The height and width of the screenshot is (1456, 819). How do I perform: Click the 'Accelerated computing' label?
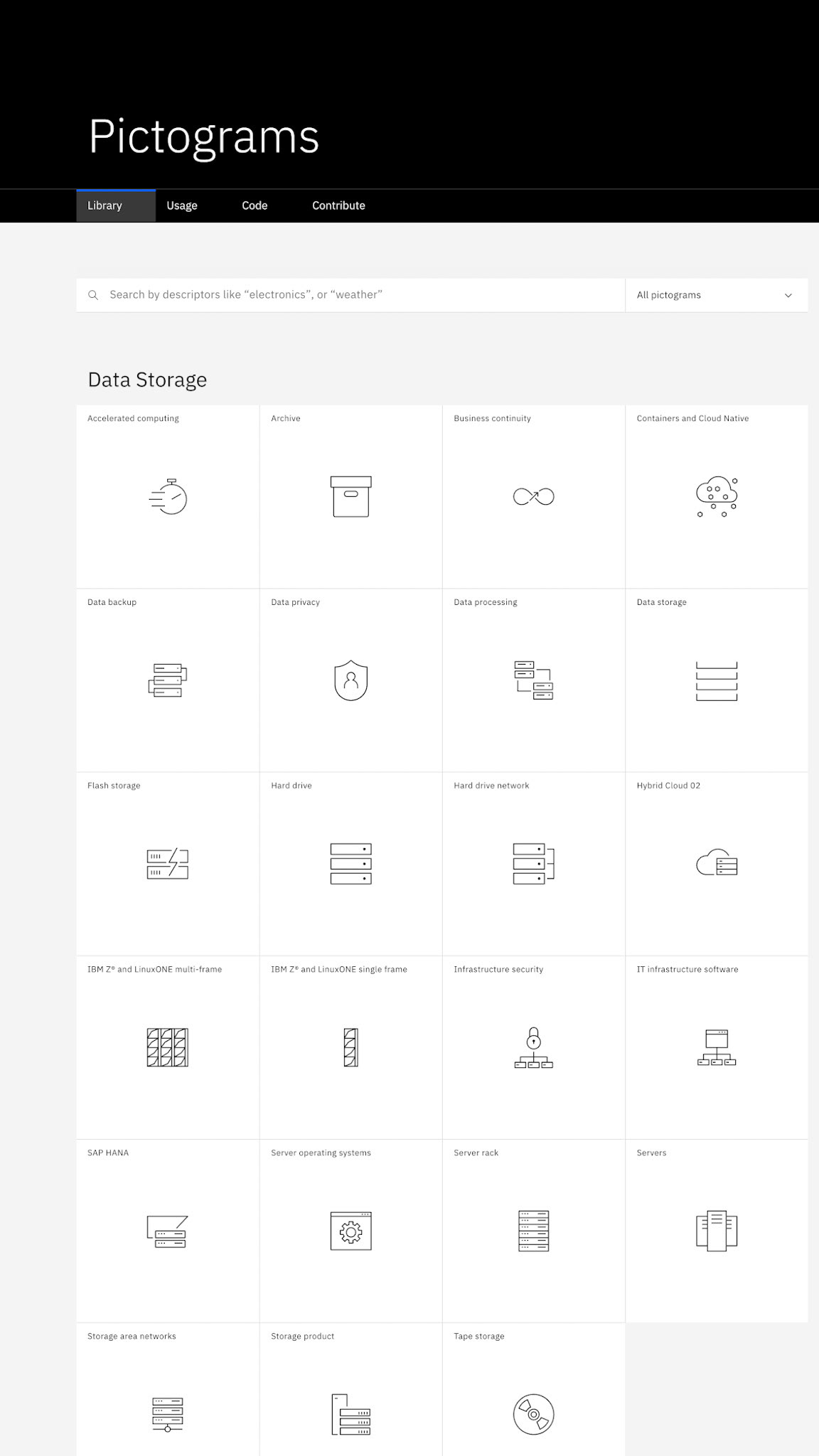(133, 418)
